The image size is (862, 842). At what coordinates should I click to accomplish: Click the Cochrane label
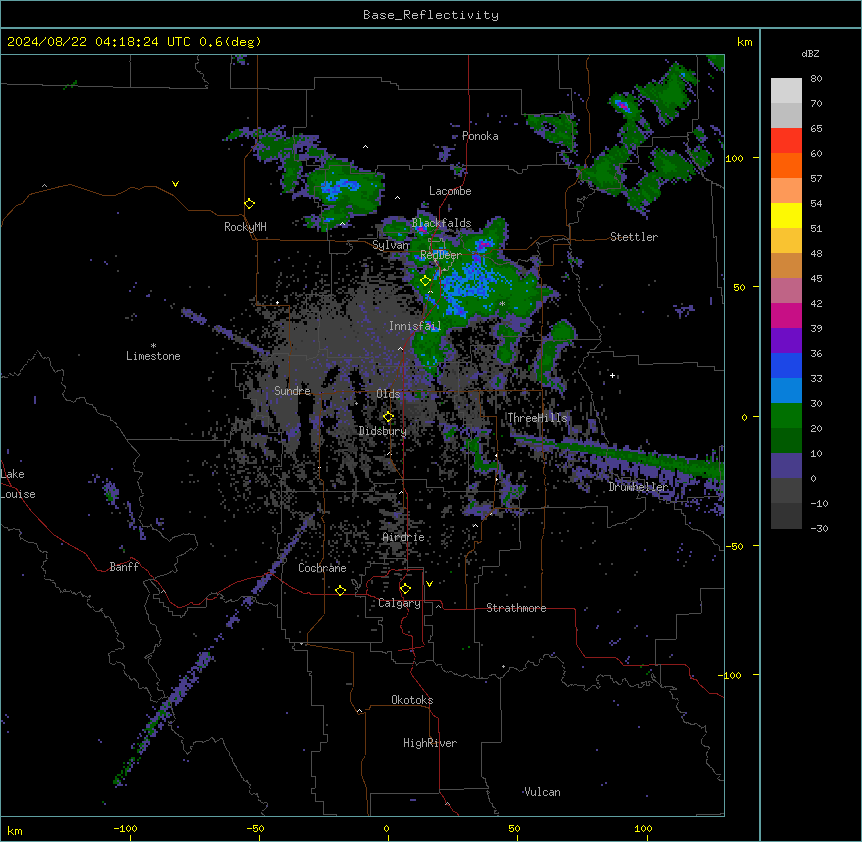click(322, 568)
